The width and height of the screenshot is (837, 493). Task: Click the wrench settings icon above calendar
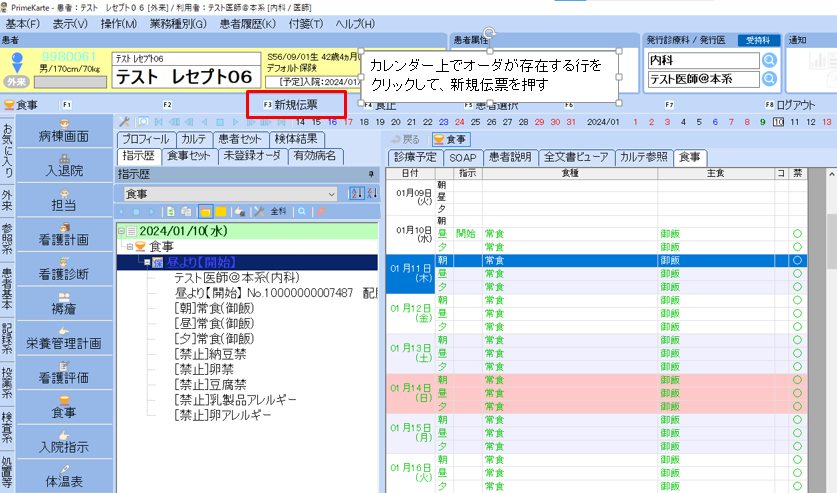click(x=124, y=122)
